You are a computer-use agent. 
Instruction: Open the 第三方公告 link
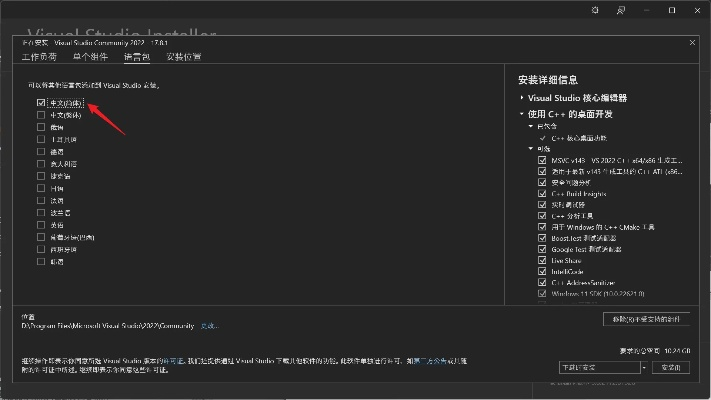pyautogui.click(x=430, y=361)
